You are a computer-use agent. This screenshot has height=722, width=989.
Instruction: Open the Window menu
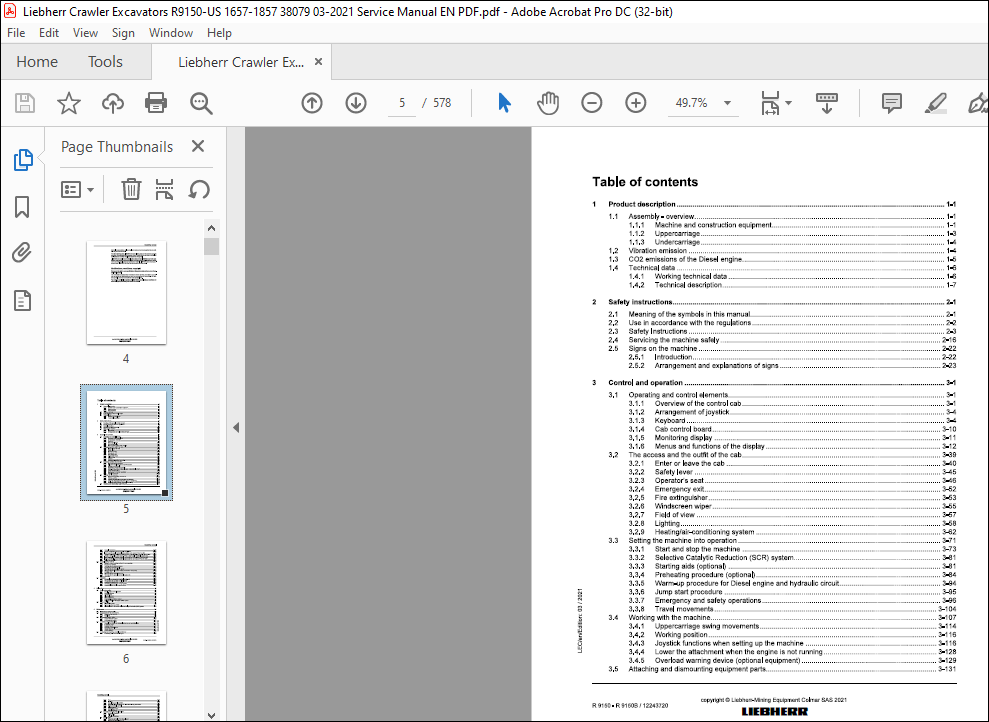(170, 33)
